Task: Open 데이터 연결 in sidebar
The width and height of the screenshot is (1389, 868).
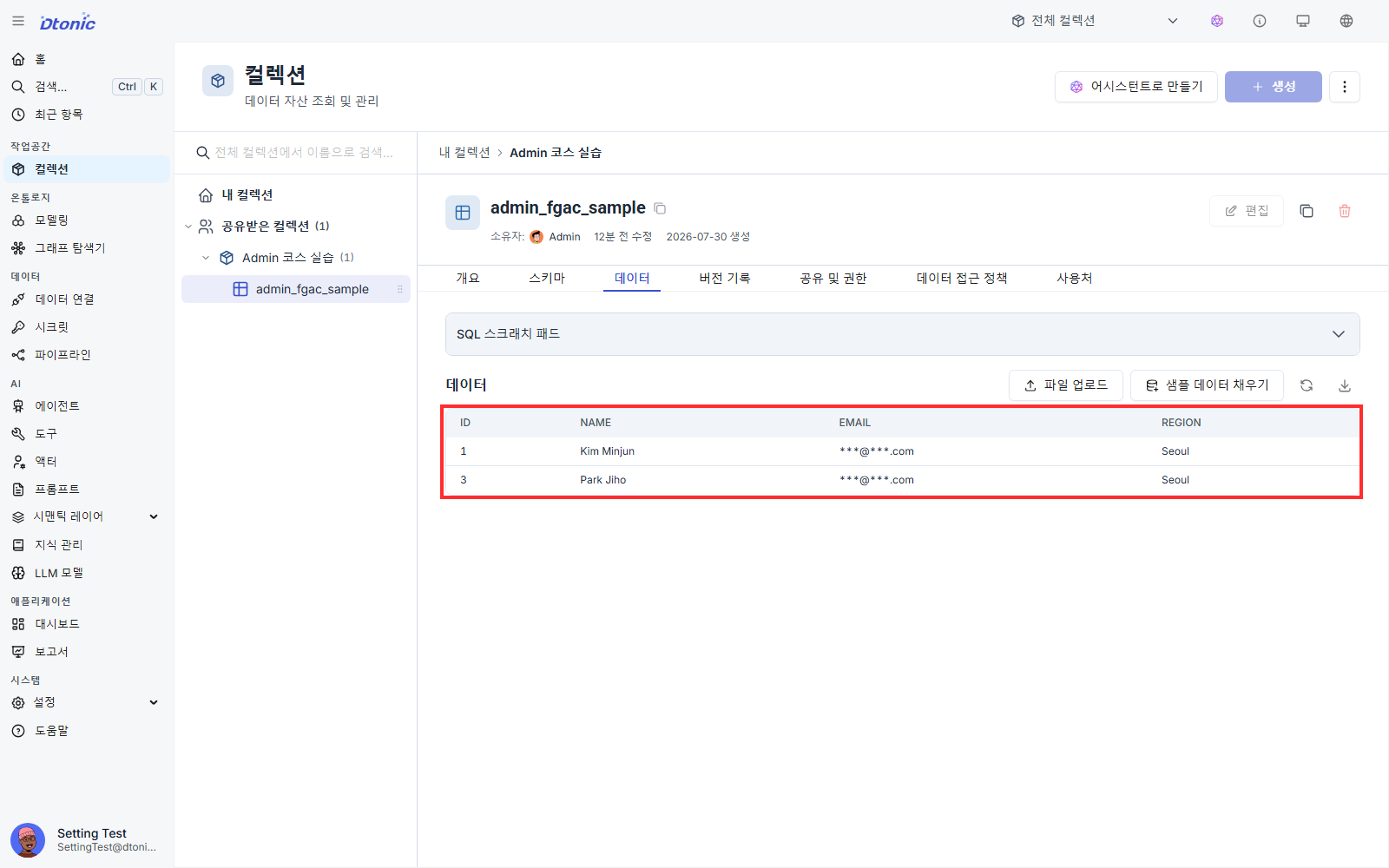Action: coord(87,299)
